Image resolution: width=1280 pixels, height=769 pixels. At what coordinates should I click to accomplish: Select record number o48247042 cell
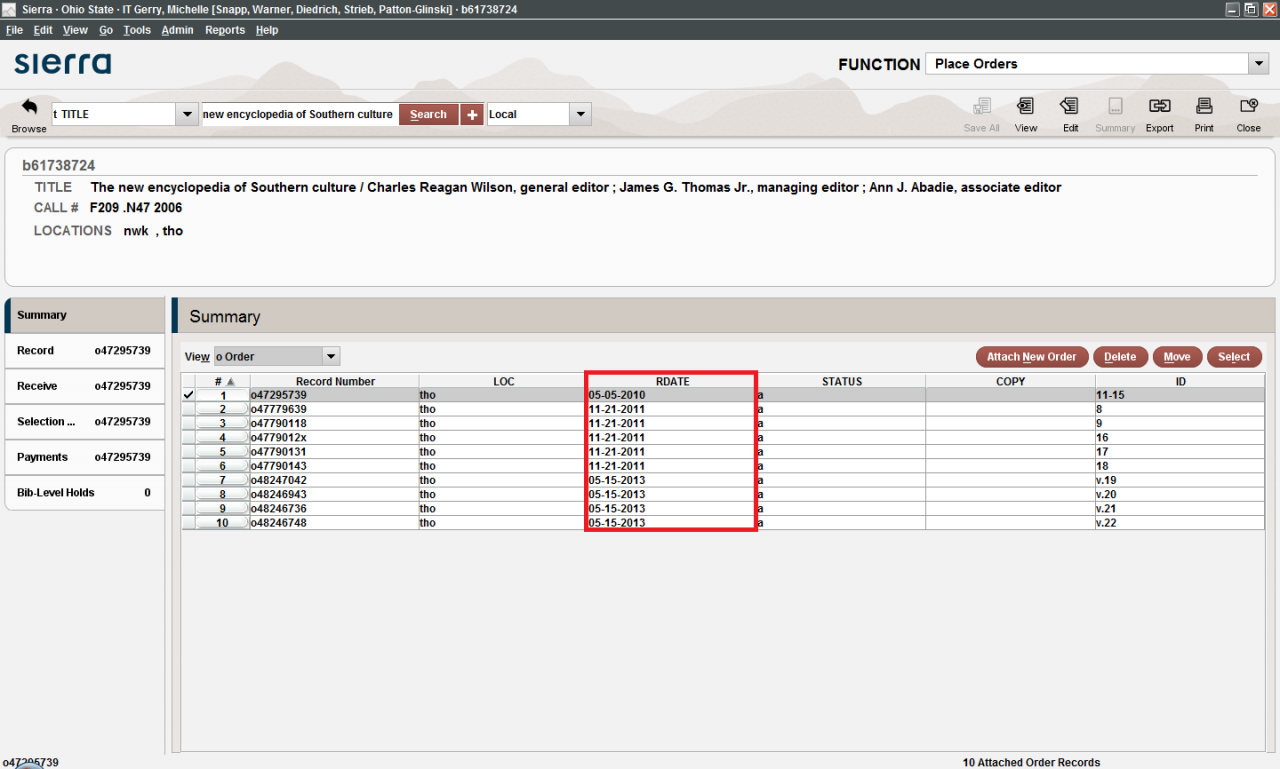(x=335, y=480)
